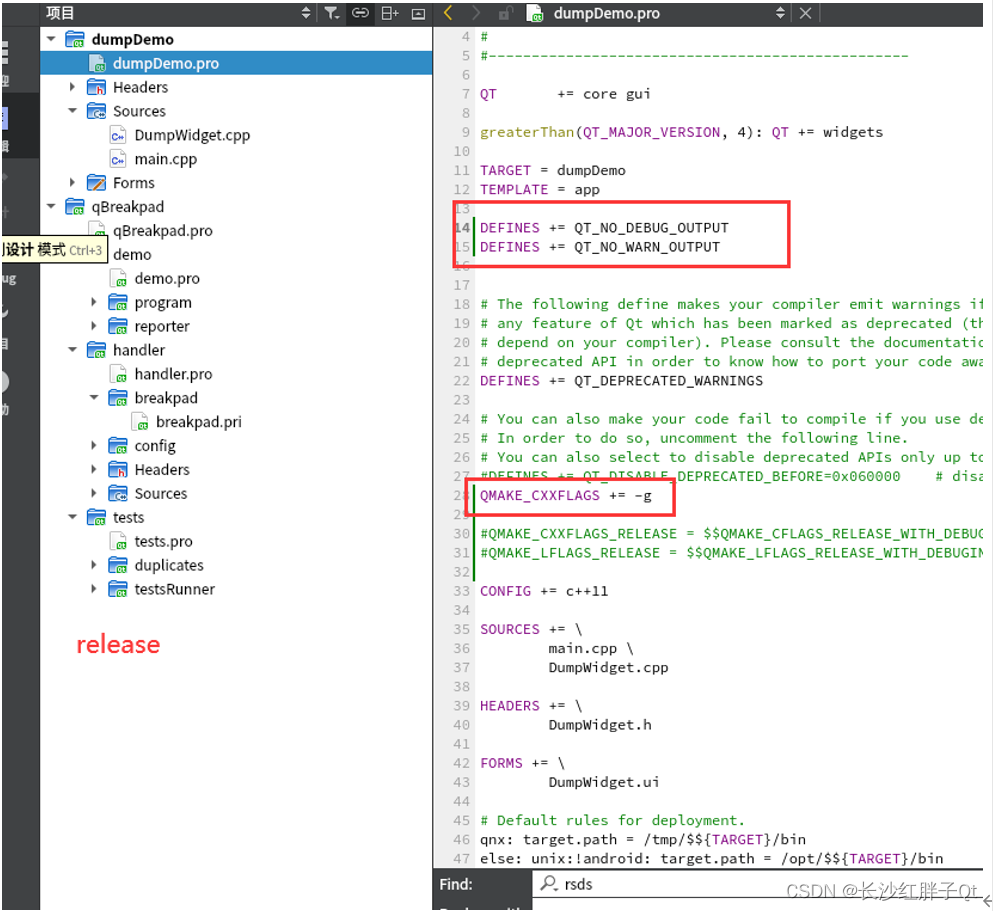Screen dimensions: 993x911
Task: Expand the Forms folder
Action: click(72, 182)
